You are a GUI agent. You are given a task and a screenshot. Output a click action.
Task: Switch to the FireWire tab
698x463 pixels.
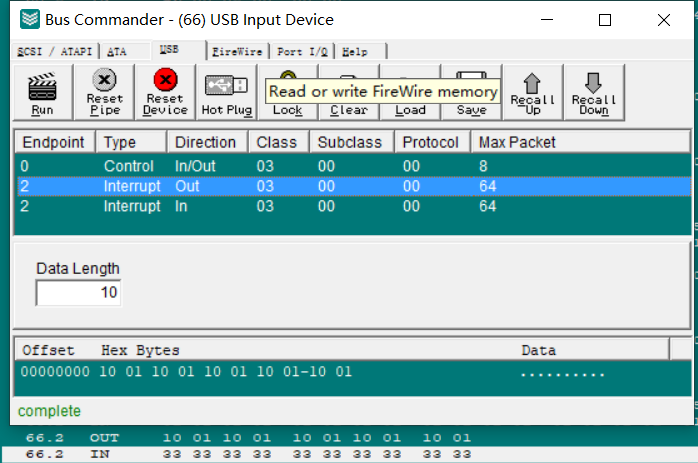237,51
